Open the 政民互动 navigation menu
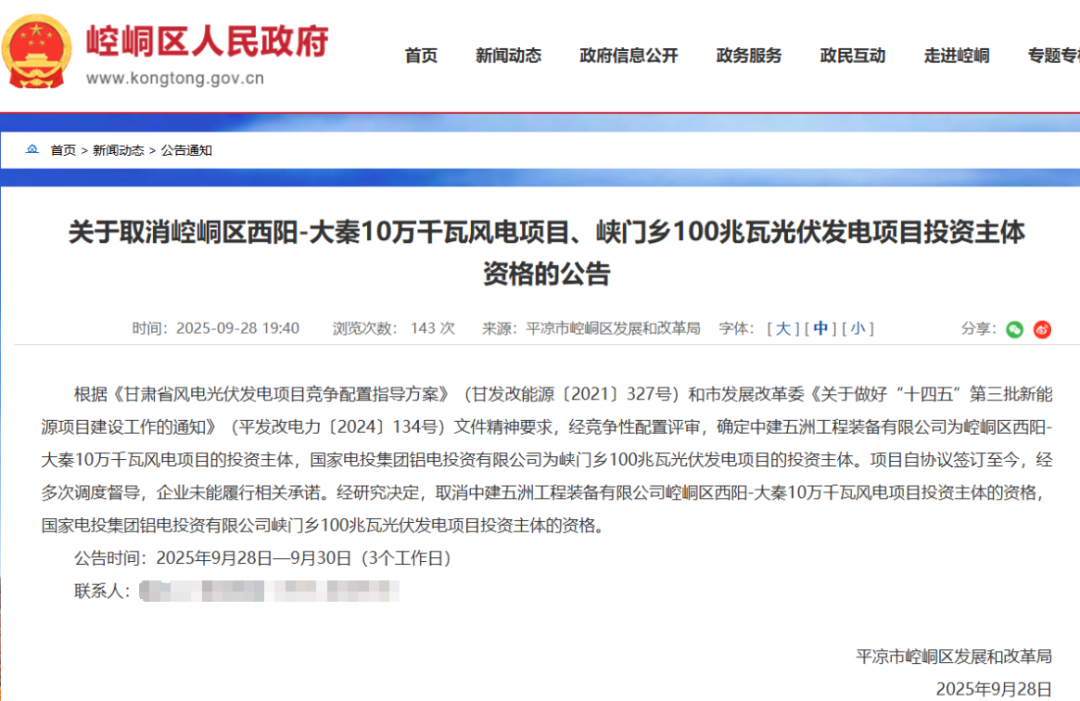1080x701 pixels. coord(852,56)
